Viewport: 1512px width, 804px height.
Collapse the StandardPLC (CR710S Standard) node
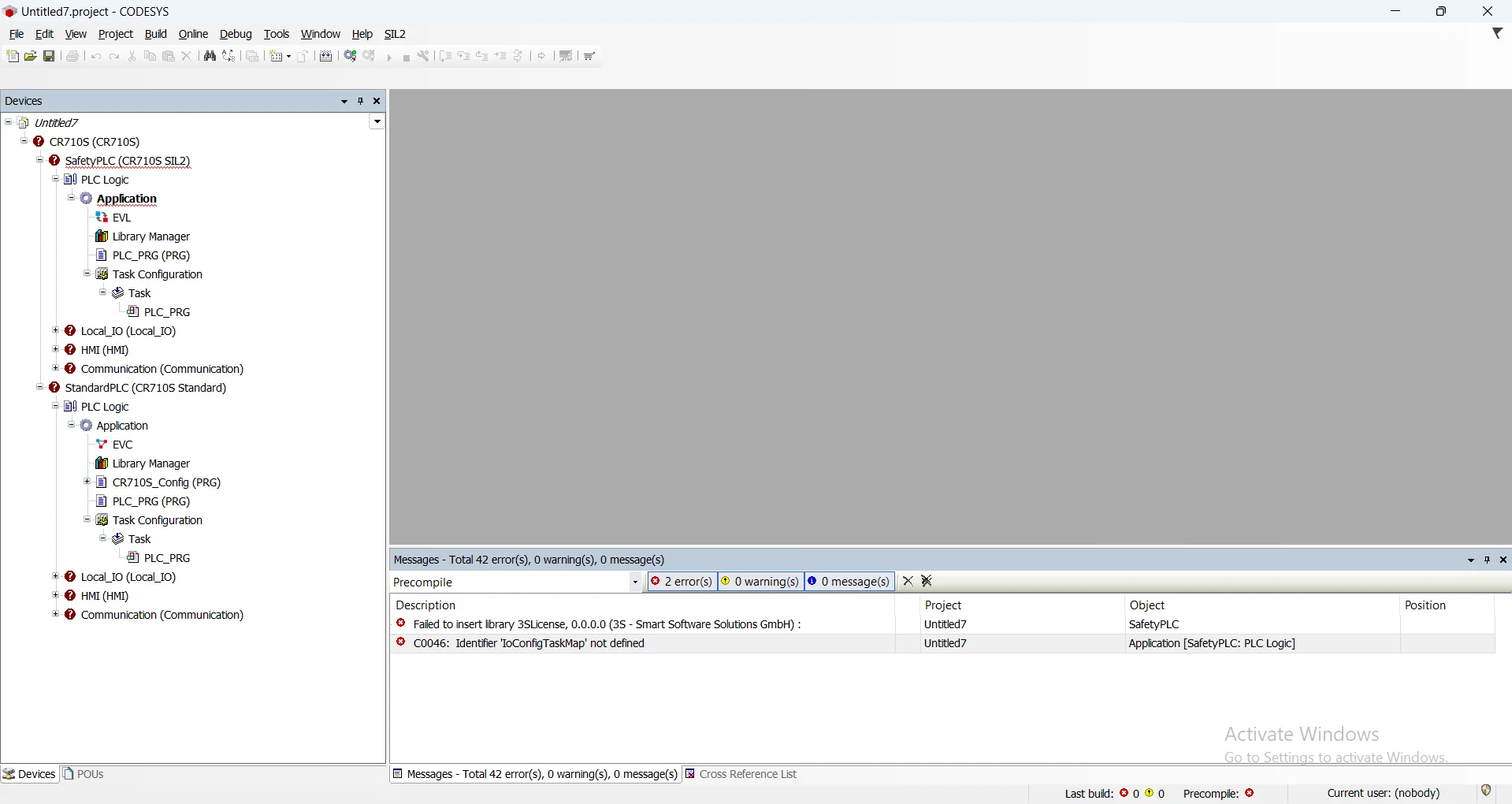click(x=39, y=387)
